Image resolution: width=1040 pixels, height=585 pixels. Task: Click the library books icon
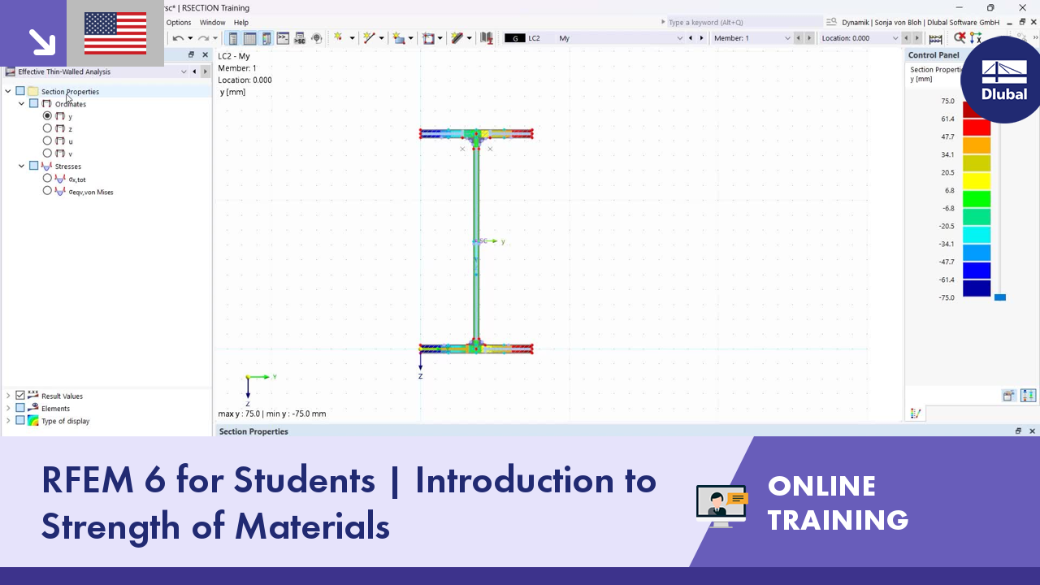487,38
